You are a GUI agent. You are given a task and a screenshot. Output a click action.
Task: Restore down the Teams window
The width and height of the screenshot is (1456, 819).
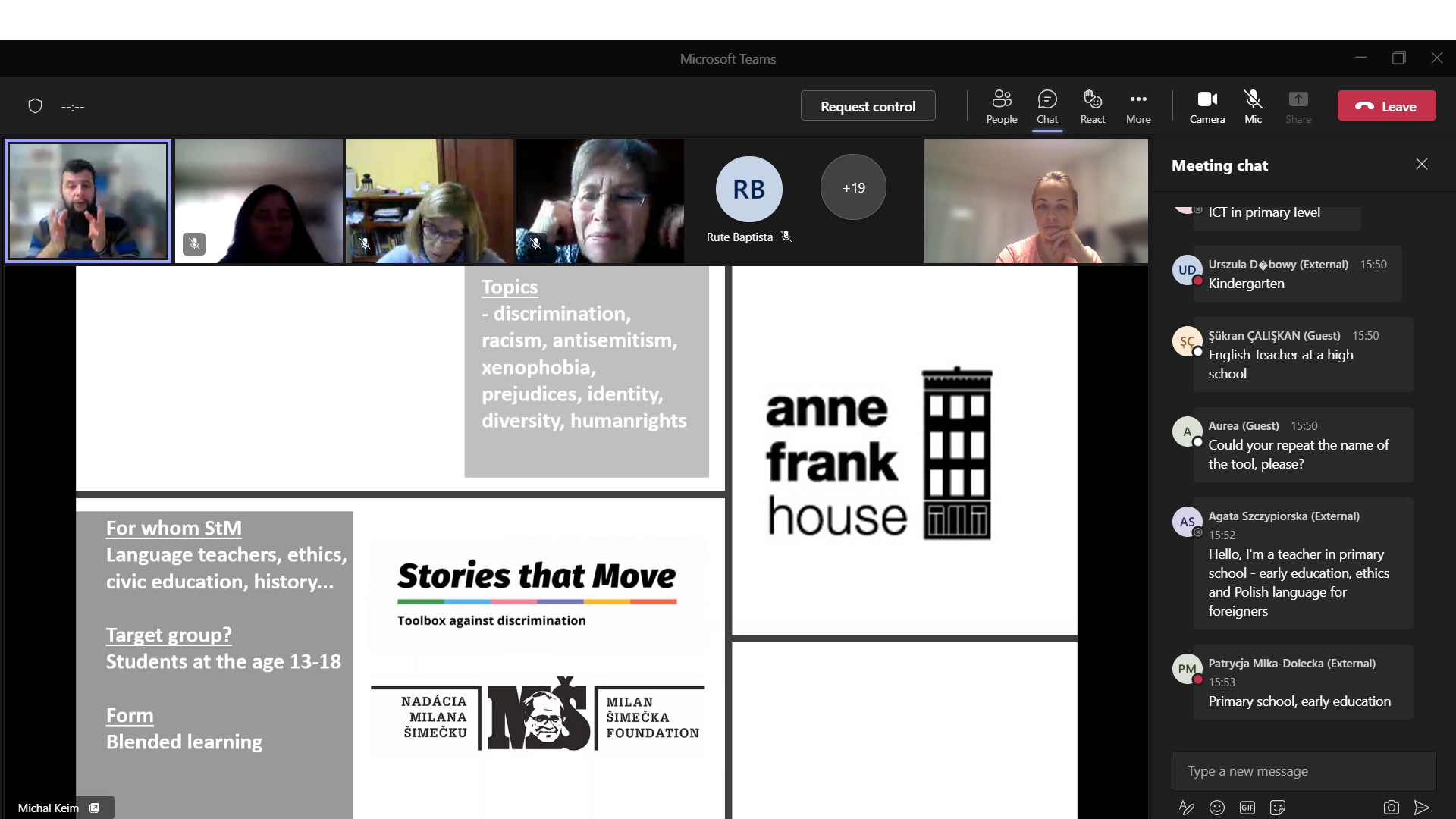(x=1398, y=58)
